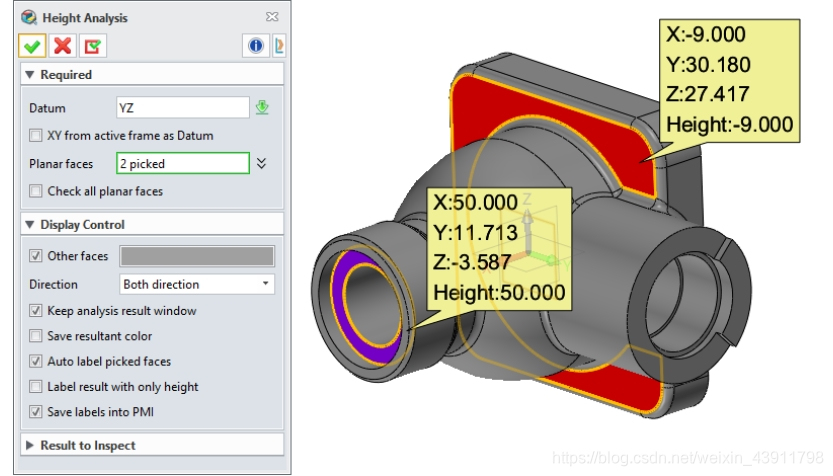This screenshot has height=476, width=833.
Task: Collapse the Required section
Action: pyautogui.click(x=30, y=75)
